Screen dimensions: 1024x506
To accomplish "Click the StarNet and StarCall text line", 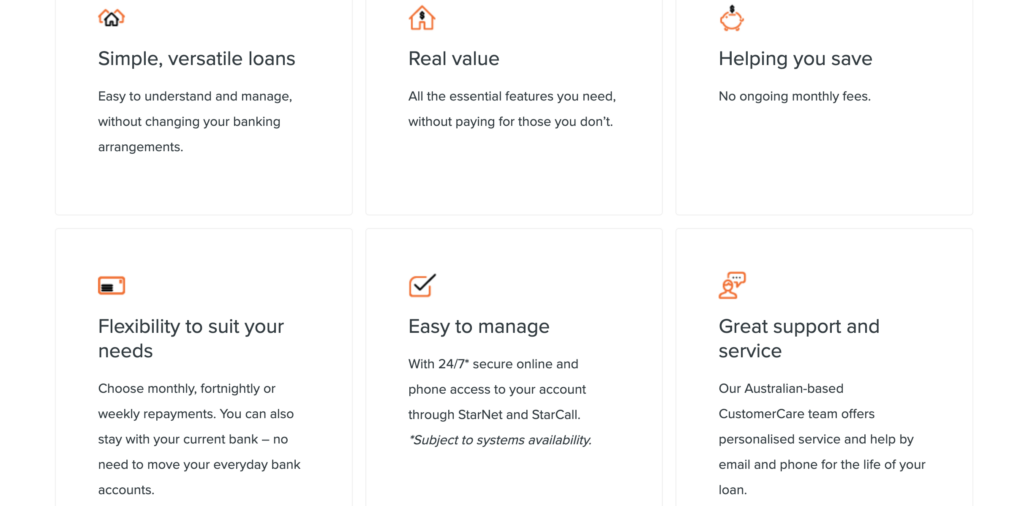I will click(x=494, y=415).
